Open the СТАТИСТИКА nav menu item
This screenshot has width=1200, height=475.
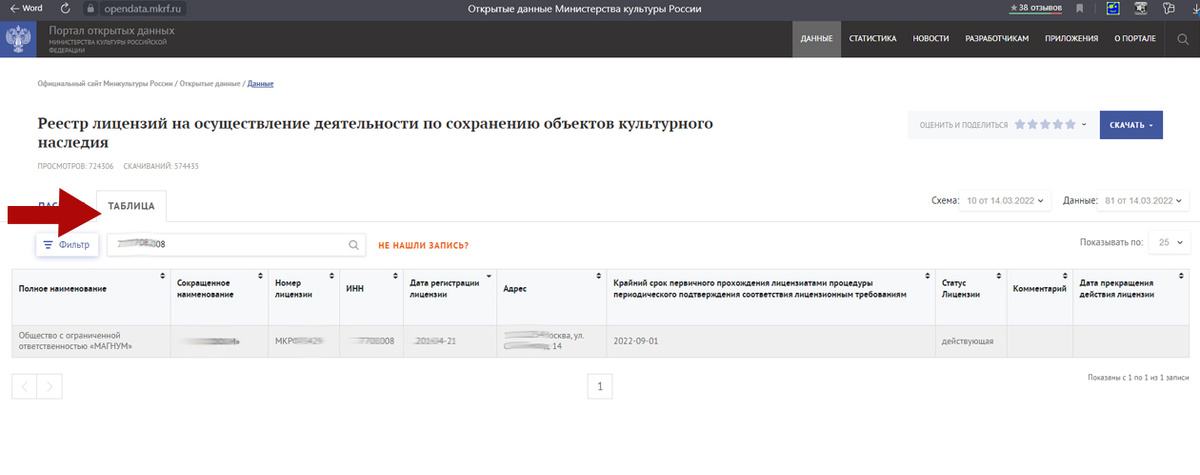point(872,38)
